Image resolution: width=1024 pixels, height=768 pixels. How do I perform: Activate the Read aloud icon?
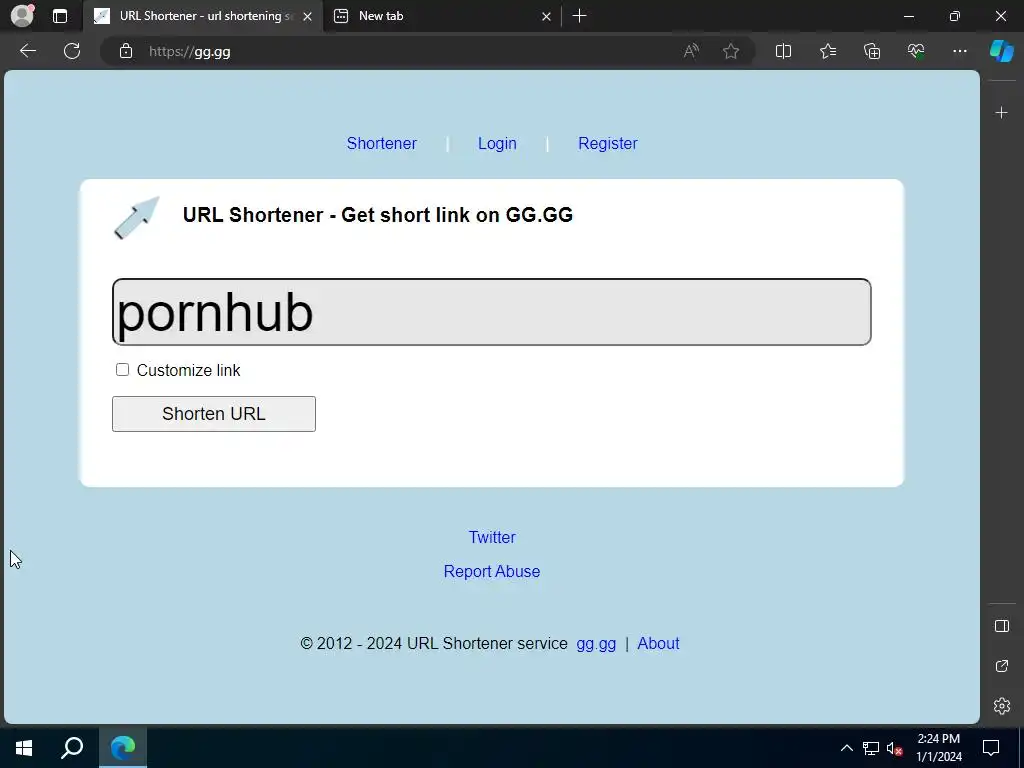coord(691,51)
